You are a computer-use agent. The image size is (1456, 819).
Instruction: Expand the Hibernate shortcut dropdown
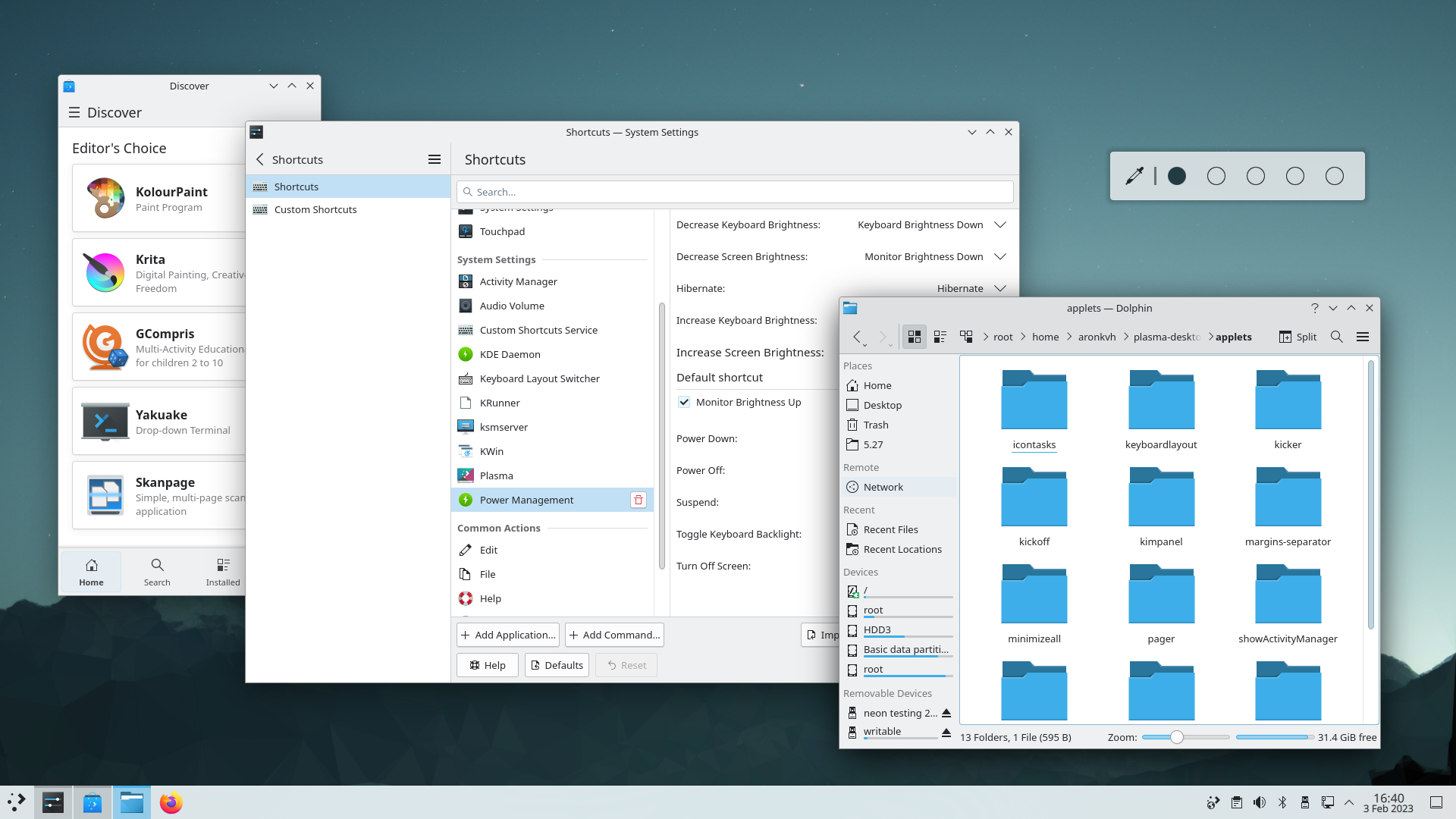(999, 288)
